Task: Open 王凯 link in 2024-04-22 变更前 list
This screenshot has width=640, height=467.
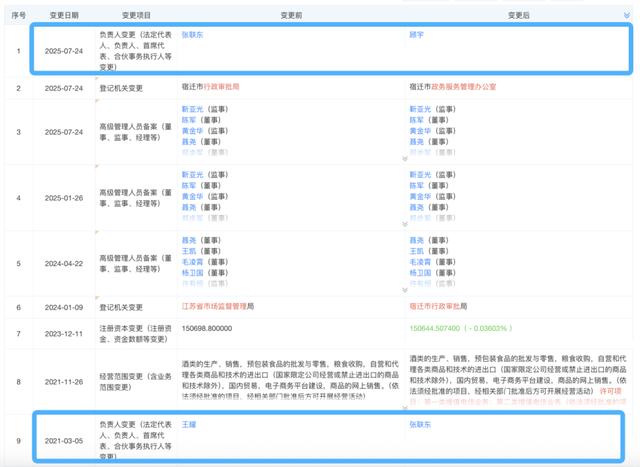Action: (189, 251)
